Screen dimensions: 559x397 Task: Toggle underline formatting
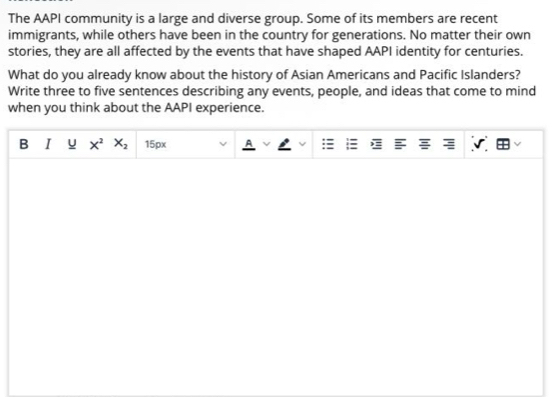72,144
